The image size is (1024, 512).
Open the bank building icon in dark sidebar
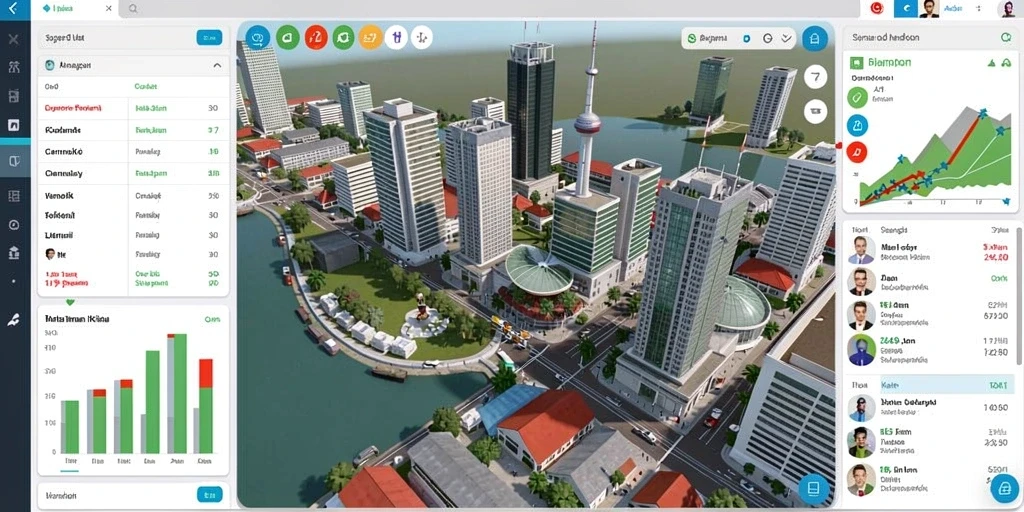coord(14,252)
